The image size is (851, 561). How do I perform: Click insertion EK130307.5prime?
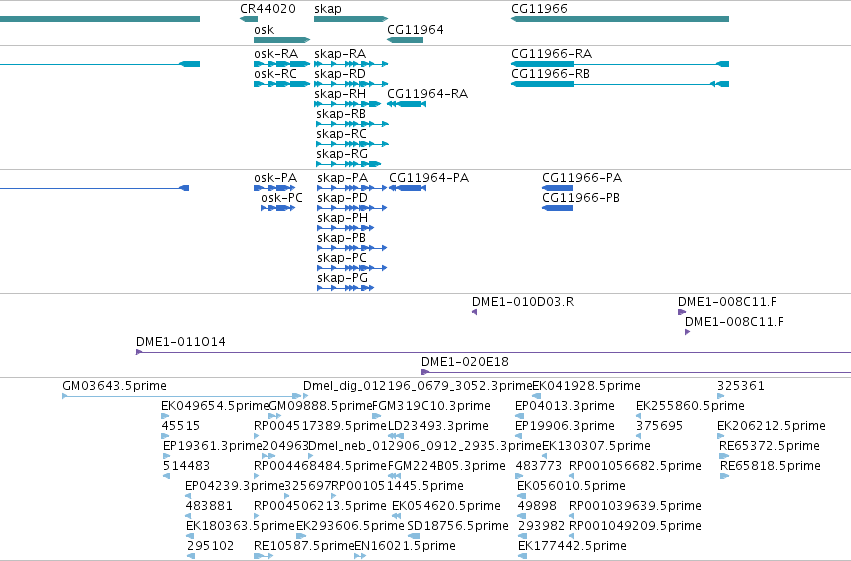point(545,456)
